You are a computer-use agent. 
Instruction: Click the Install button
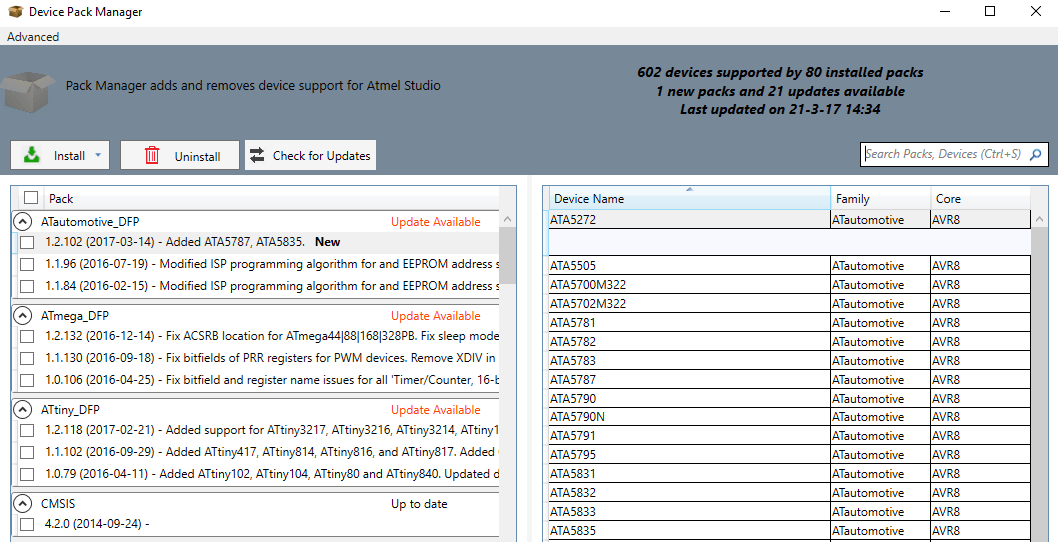click(x=59, y=155)
